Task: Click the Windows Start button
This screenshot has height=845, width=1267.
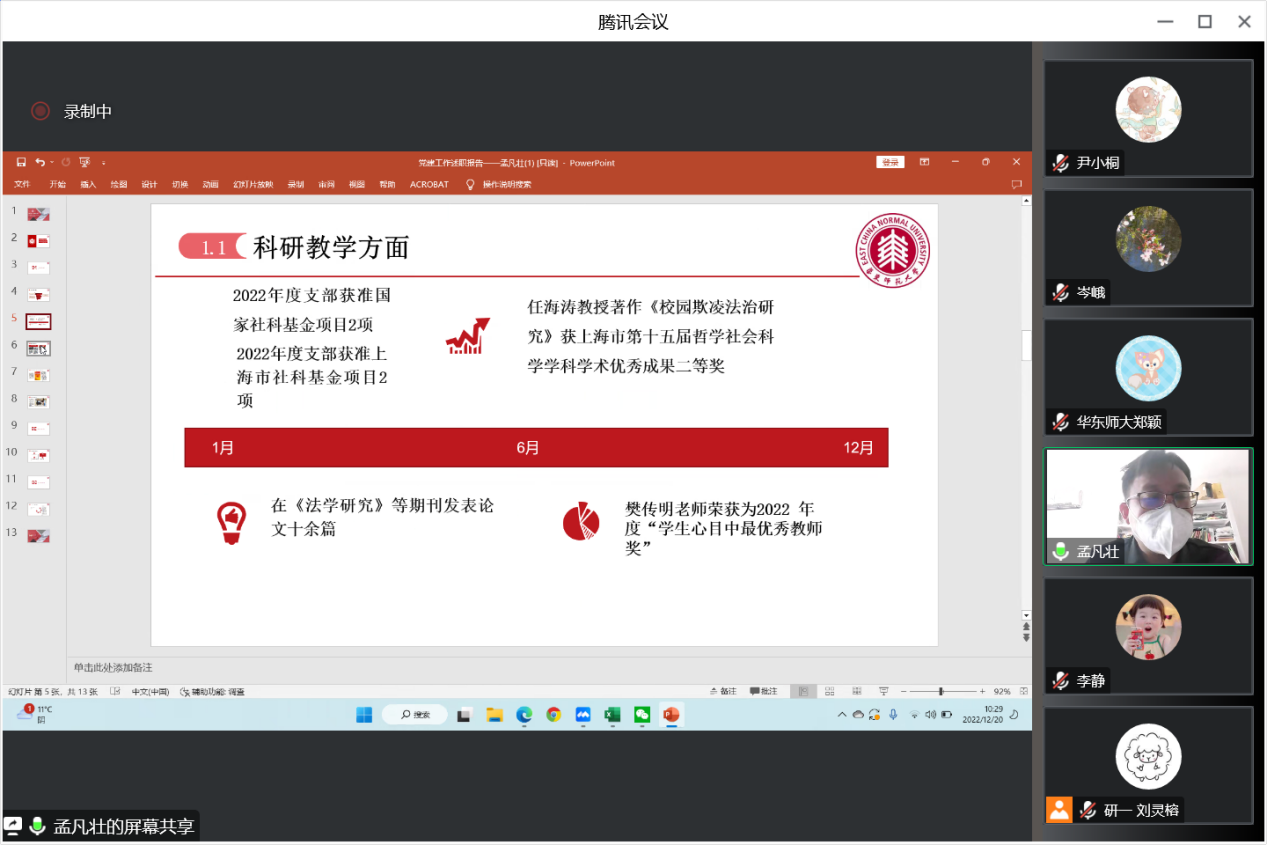Action: tap(364, 714)
